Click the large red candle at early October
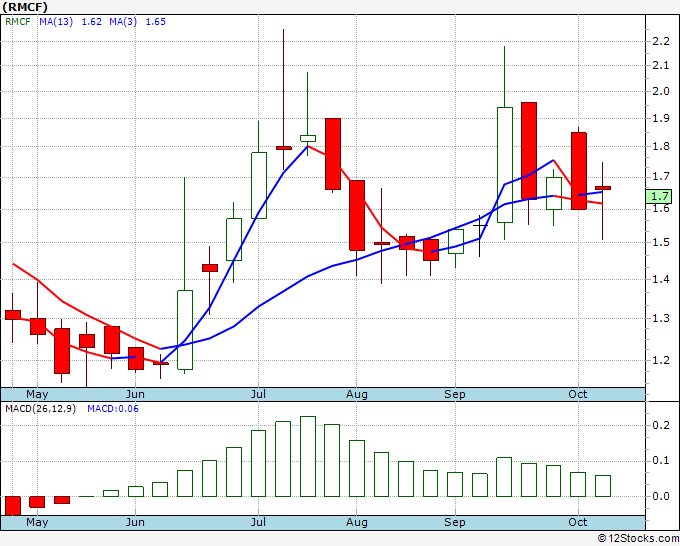This screenshot has height=546, width=680. [x=579, y=171]
